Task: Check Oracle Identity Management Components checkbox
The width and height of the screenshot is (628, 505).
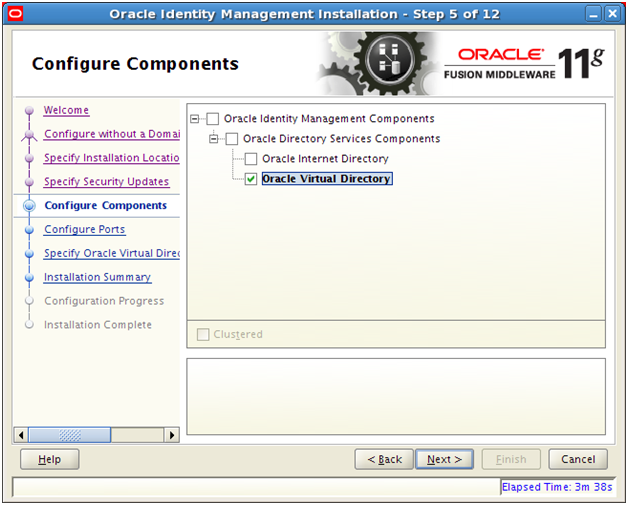Action: pyautogui.click(x=212, y=119)
